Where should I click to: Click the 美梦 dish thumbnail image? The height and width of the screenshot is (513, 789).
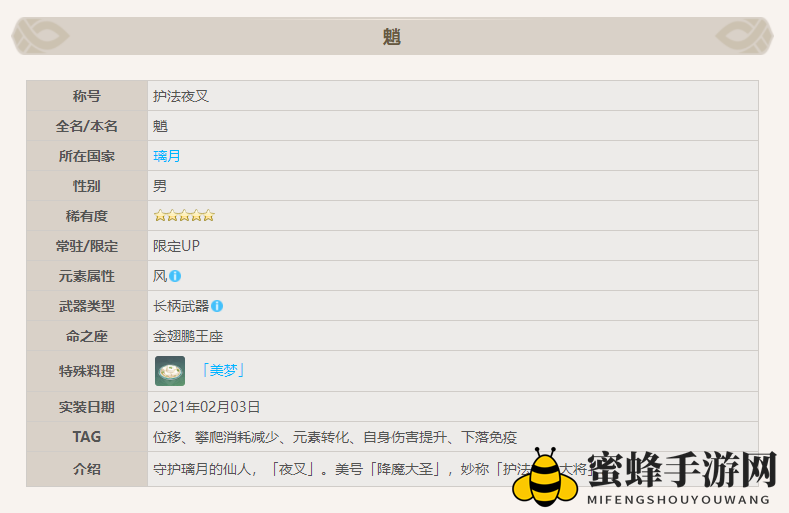click(170, 371)
